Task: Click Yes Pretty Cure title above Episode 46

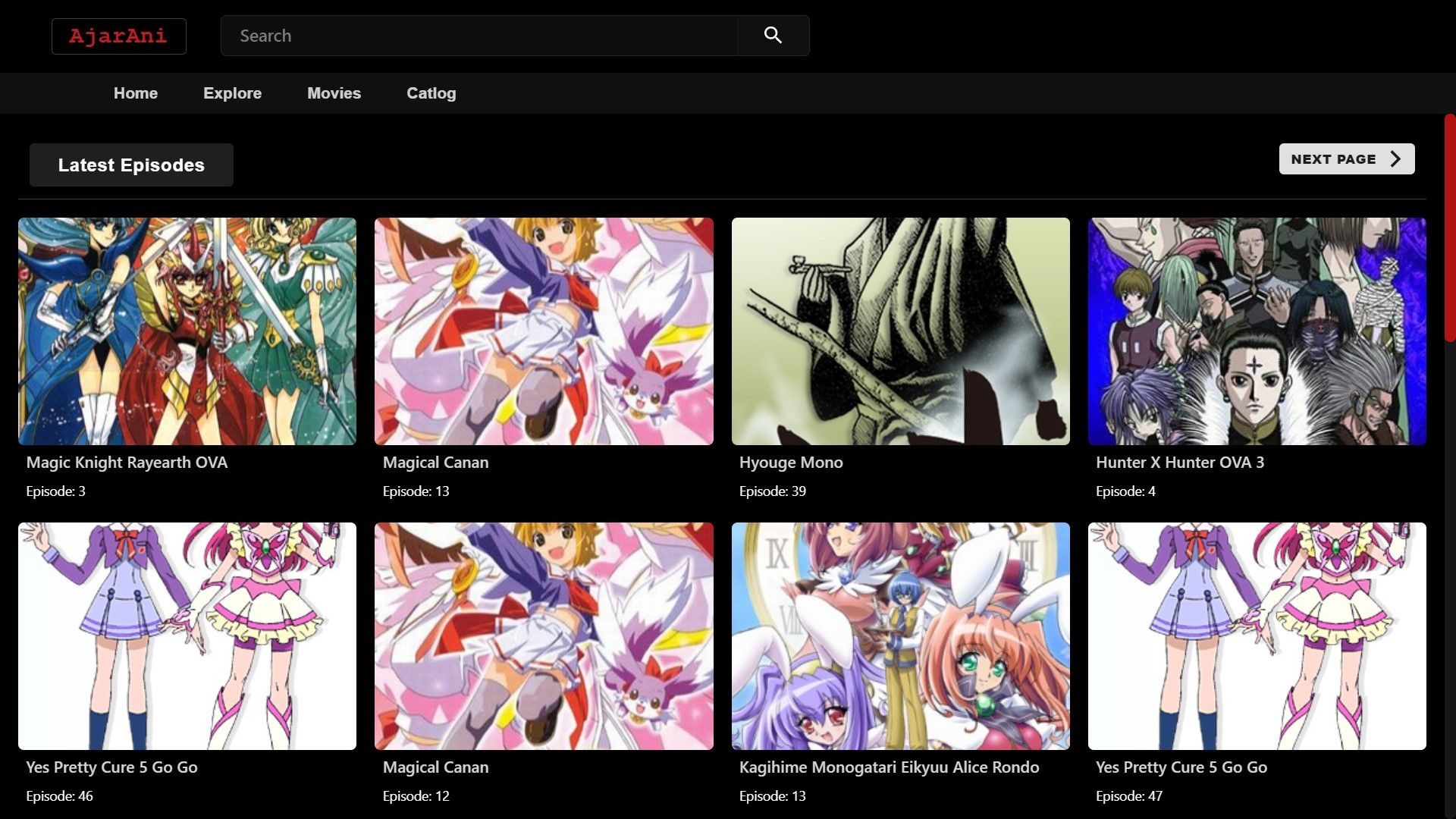Action: (x=111, y=767)
